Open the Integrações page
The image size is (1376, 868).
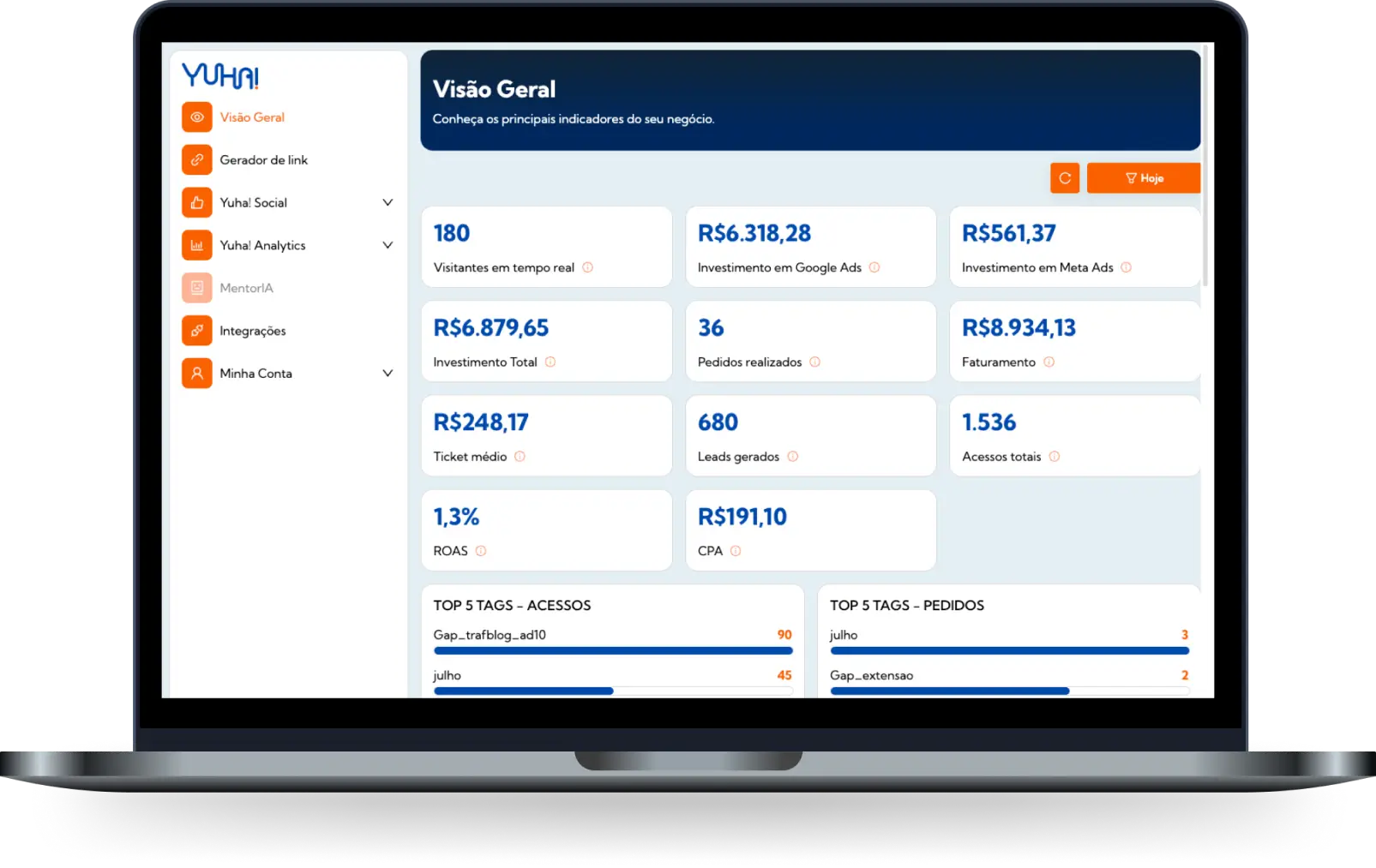click(x=253, y=330)
